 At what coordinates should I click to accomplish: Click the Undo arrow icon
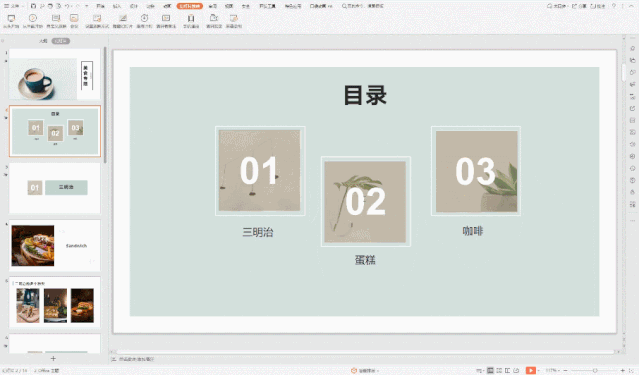[68, 6]
